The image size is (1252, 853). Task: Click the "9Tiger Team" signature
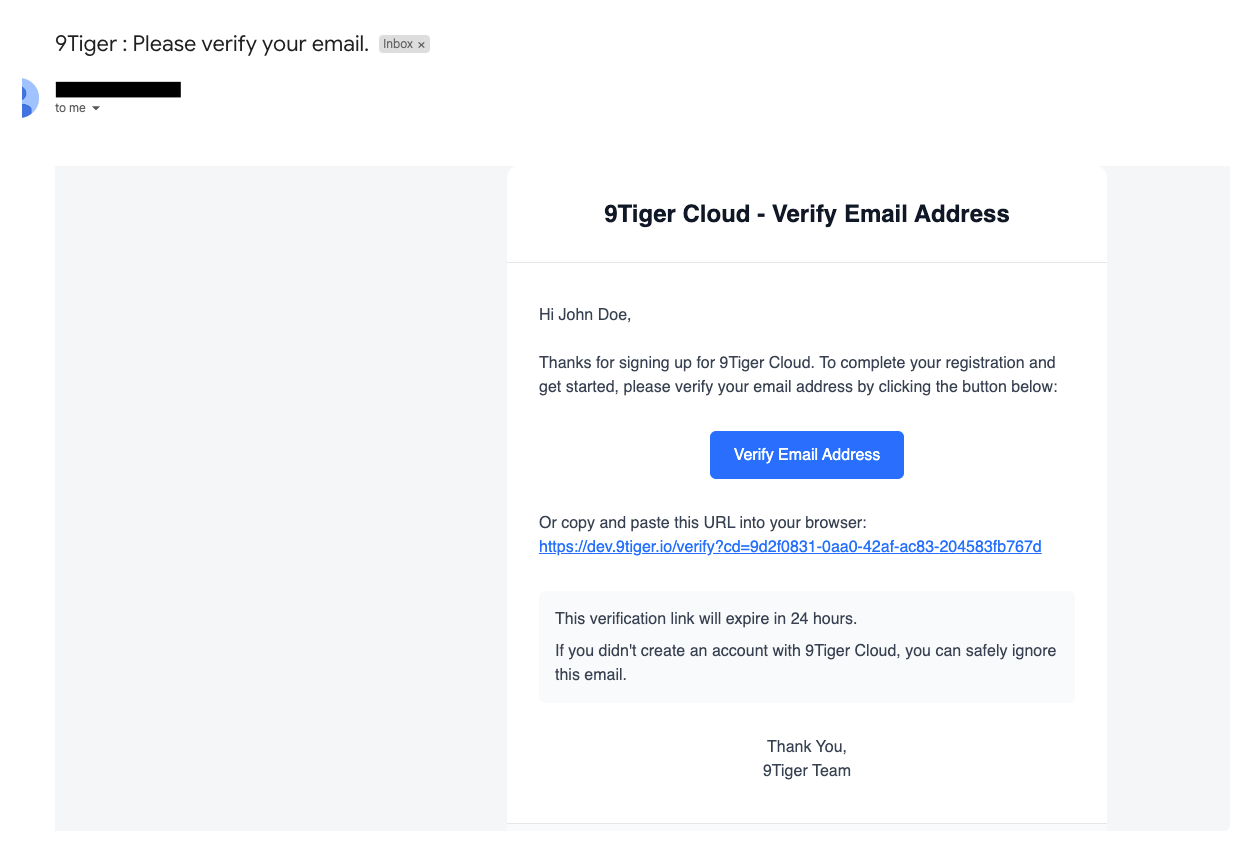click(x=806, y=771)
